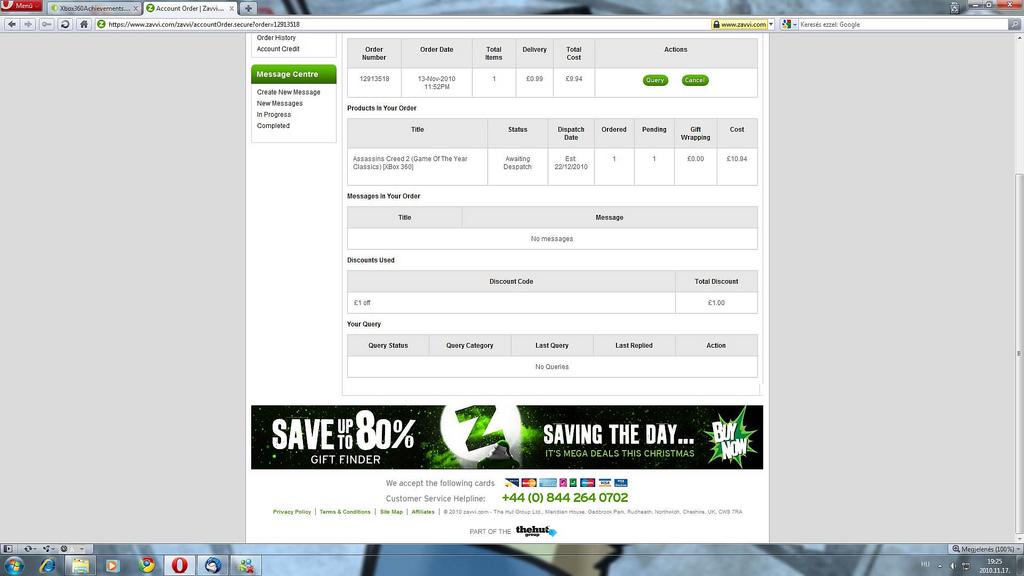Click the Zavvi order URL address field
Screen dimensions: 1024x576
pyautogui.click(x=405, y=24)
